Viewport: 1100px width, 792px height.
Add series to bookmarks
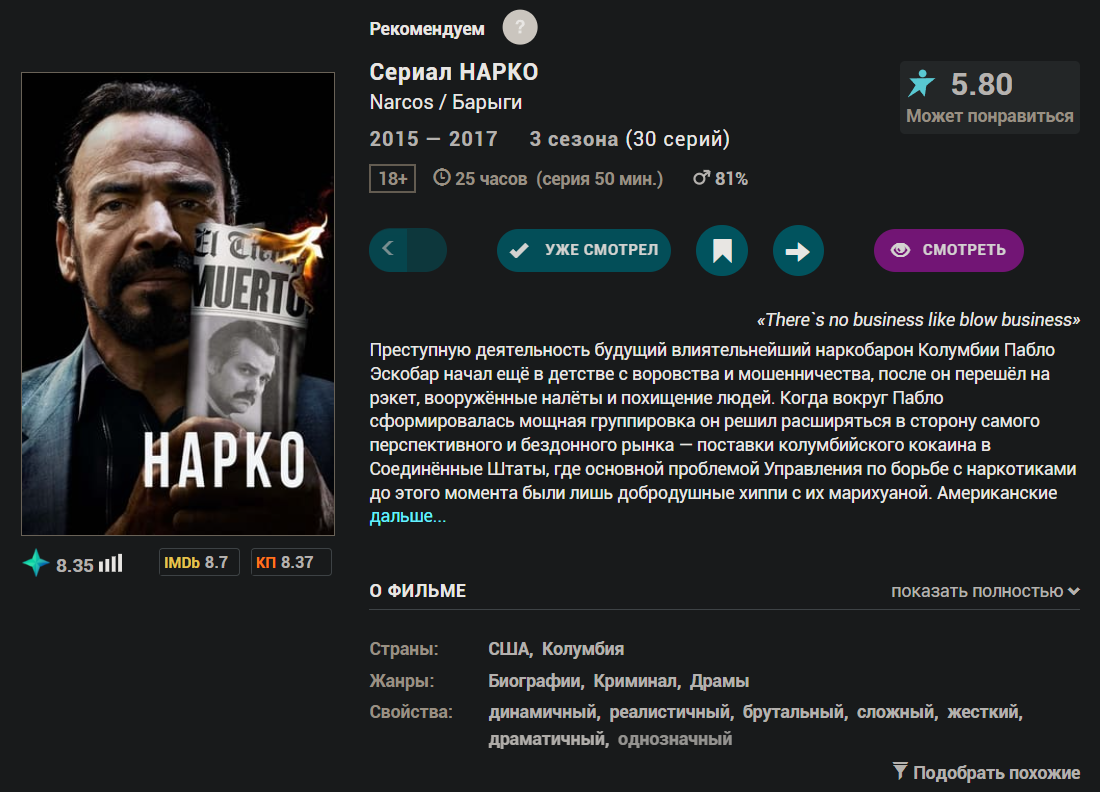click(722, 250)
